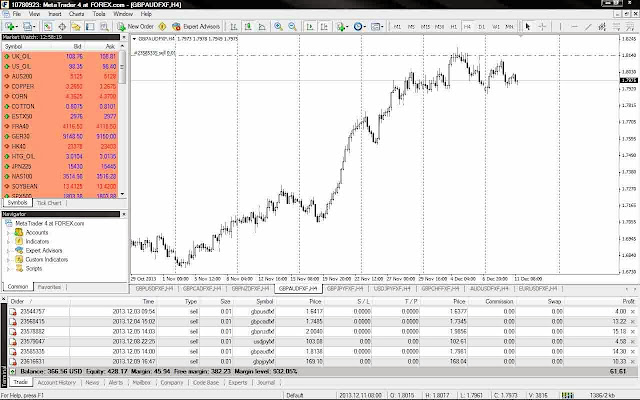Click the Periods clock icon
The image size is (640, 400).
tap(358, 27)
